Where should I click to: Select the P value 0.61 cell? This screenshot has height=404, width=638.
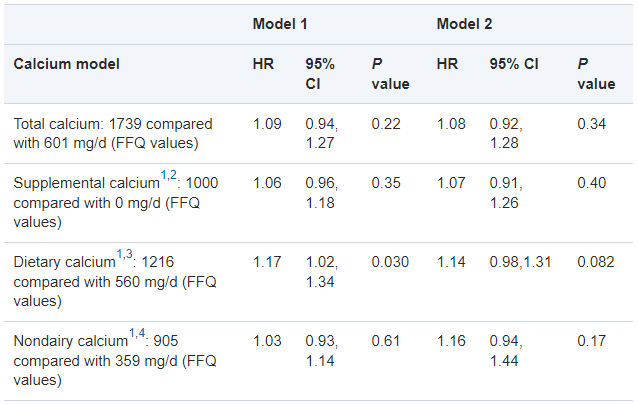[x=385, y=341]
